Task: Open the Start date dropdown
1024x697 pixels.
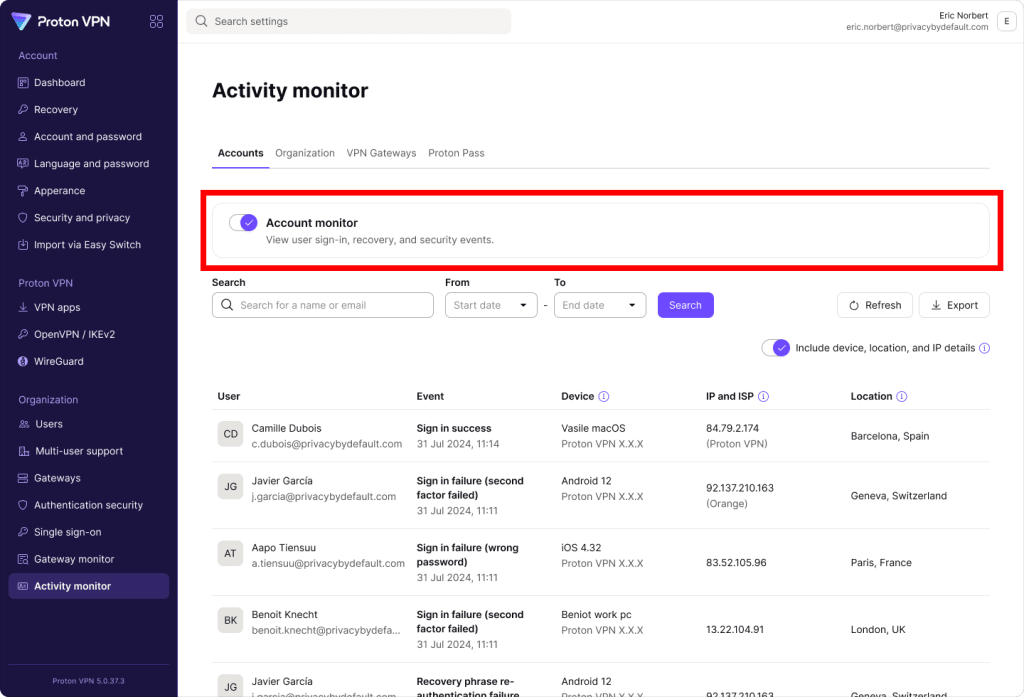Action: coord(491,305)
